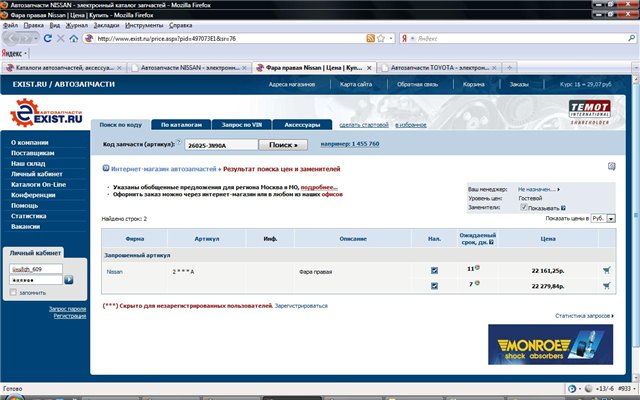
Task: Open the new tab plus button
Action: coord(509,68)
